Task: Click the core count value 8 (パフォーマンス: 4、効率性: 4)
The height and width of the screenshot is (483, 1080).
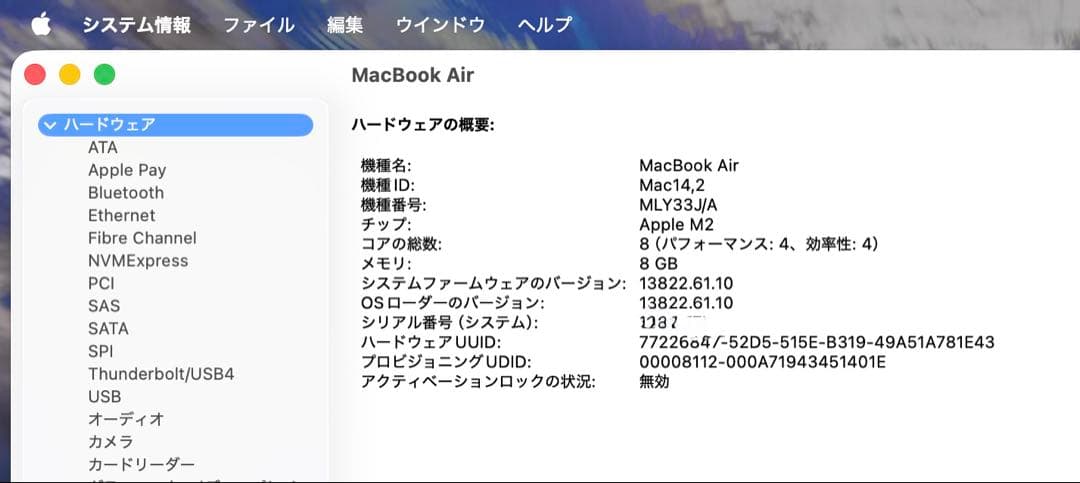Action: point(759,245)
